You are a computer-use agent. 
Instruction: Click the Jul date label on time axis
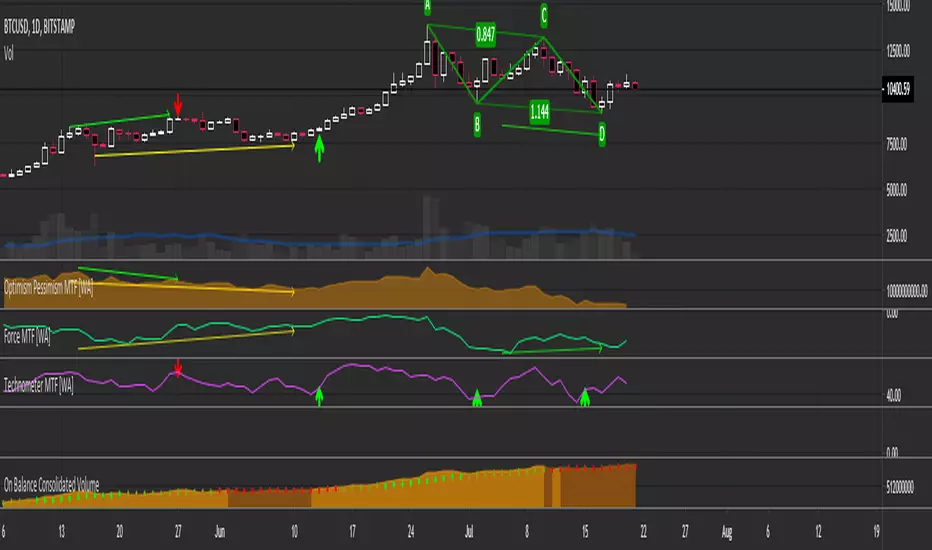click(469, 532)
